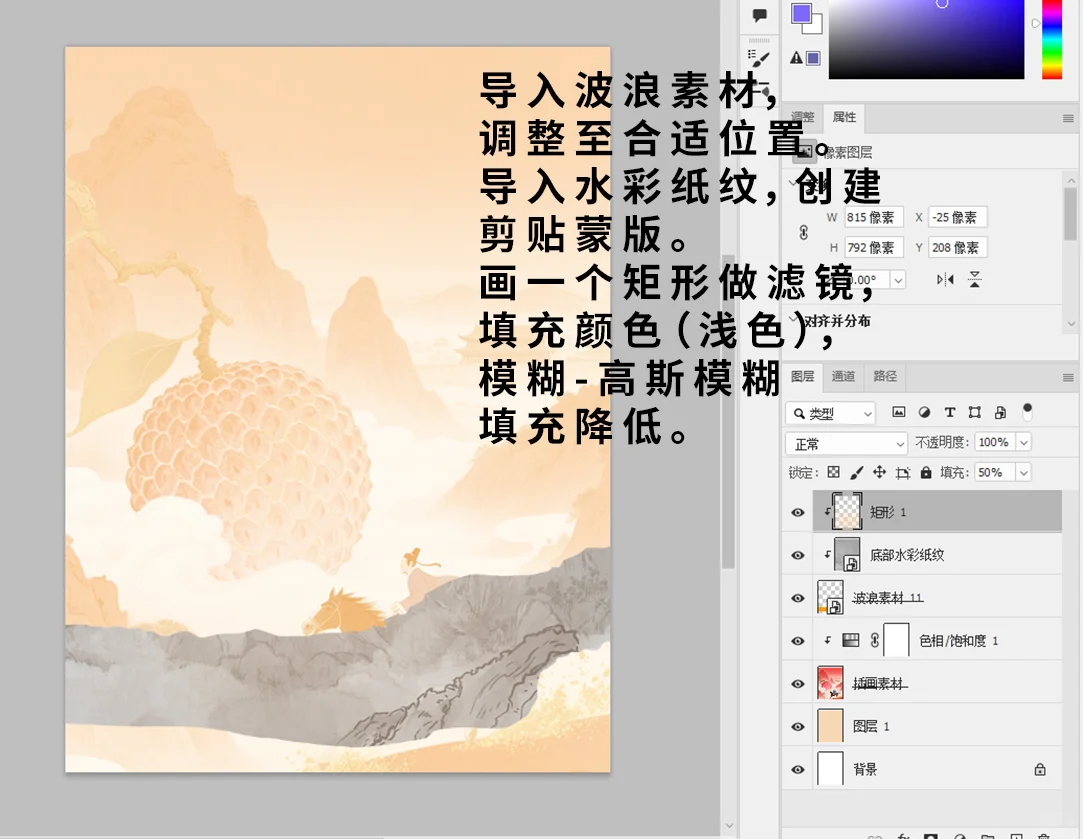Image resolution: width=1083 pixels, height=839 pixels.
Task: Click the mask link chain on 色相/饱和度 1
Action: [x=874, y=640]
